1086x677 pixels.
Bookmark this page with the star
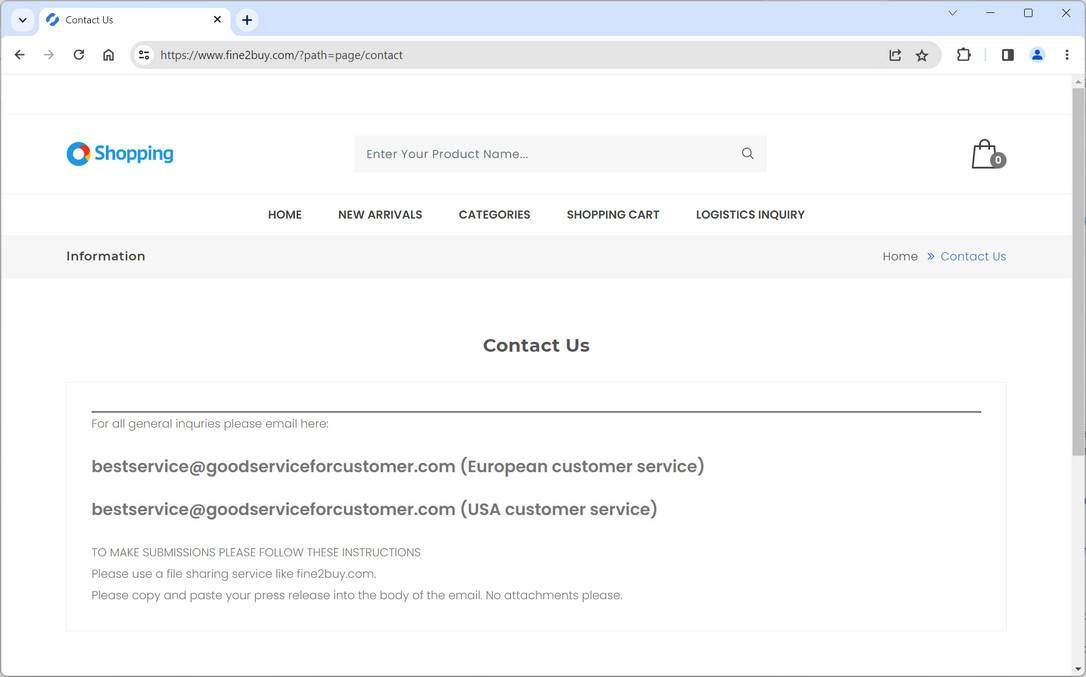click(x=921, y=55)
